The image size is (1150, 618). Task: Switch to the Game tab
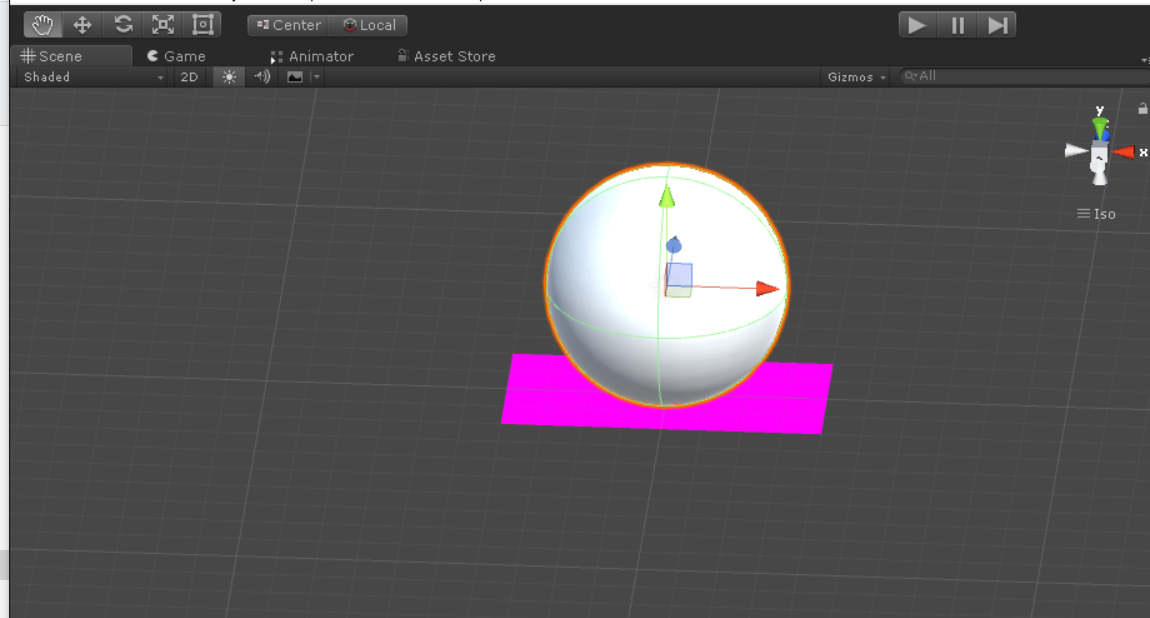[181, 56]
